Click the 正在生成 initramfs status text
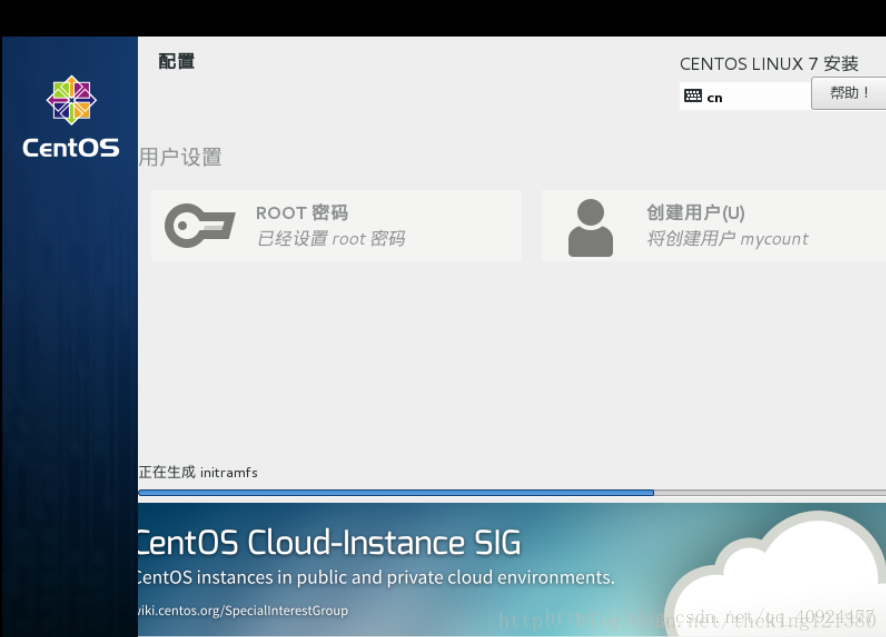The height and width of the screenshot is (637, 886). [198, 472]
